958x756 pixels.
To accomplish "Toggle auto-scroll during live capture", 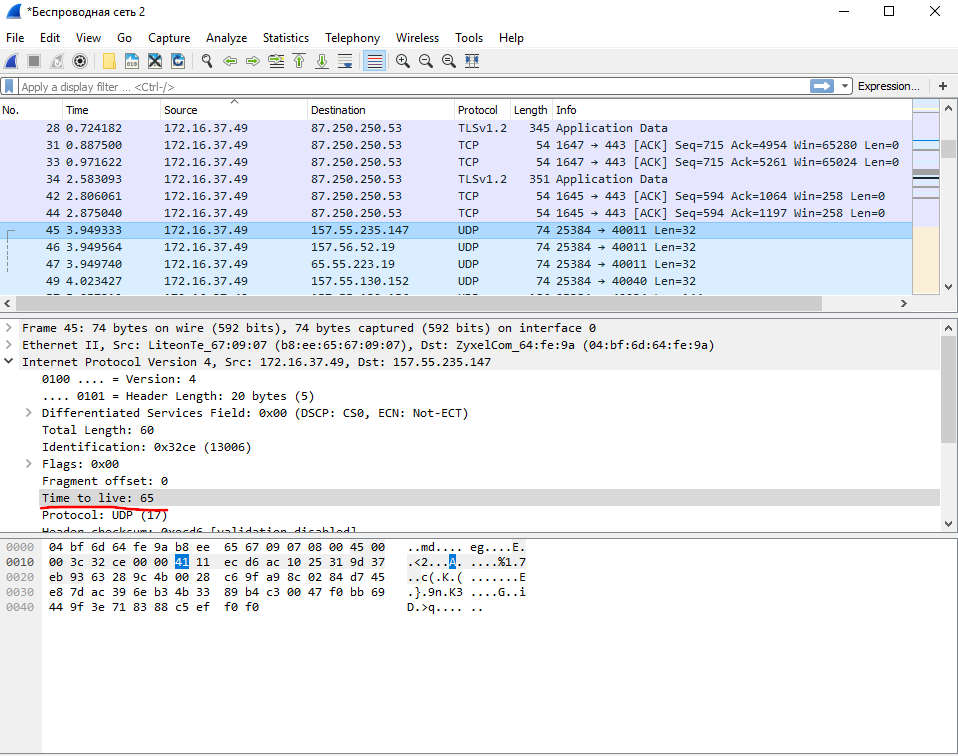I will [x=345, y=61].
